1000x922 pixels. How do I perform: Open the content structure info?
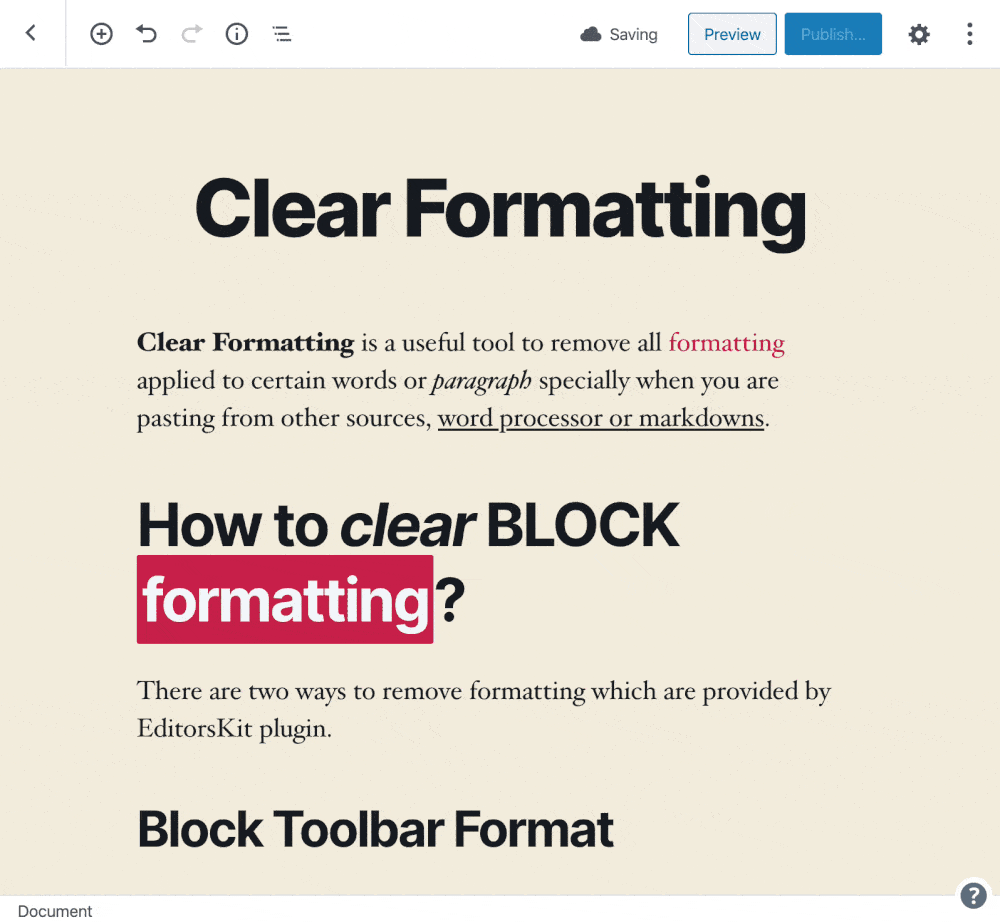(237, 34)
